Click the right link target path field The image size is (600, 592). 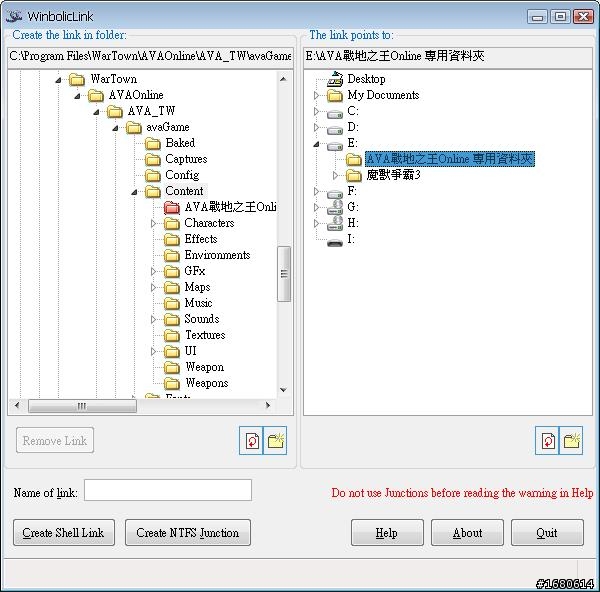[x=448, y=56]
